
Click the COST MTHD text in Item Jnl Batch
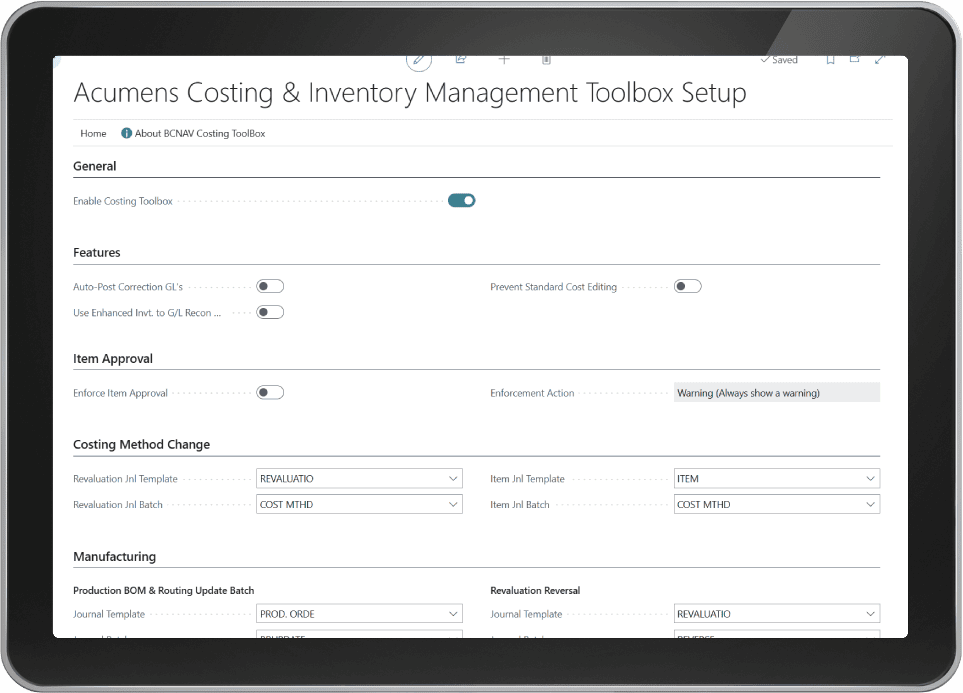click(x=704, y=504)
